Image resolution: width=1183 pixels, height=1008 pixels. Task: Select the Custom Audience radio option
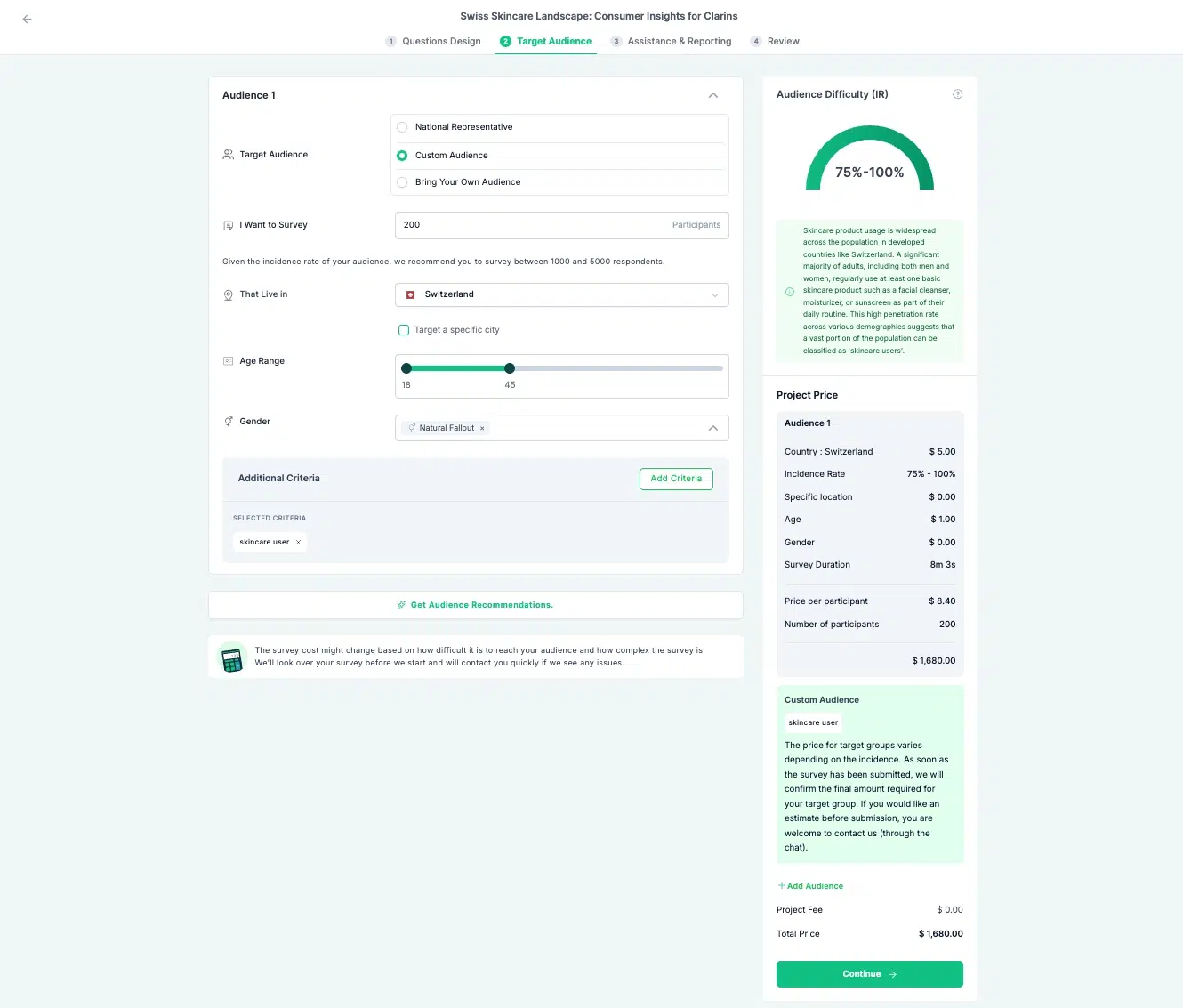402,156
